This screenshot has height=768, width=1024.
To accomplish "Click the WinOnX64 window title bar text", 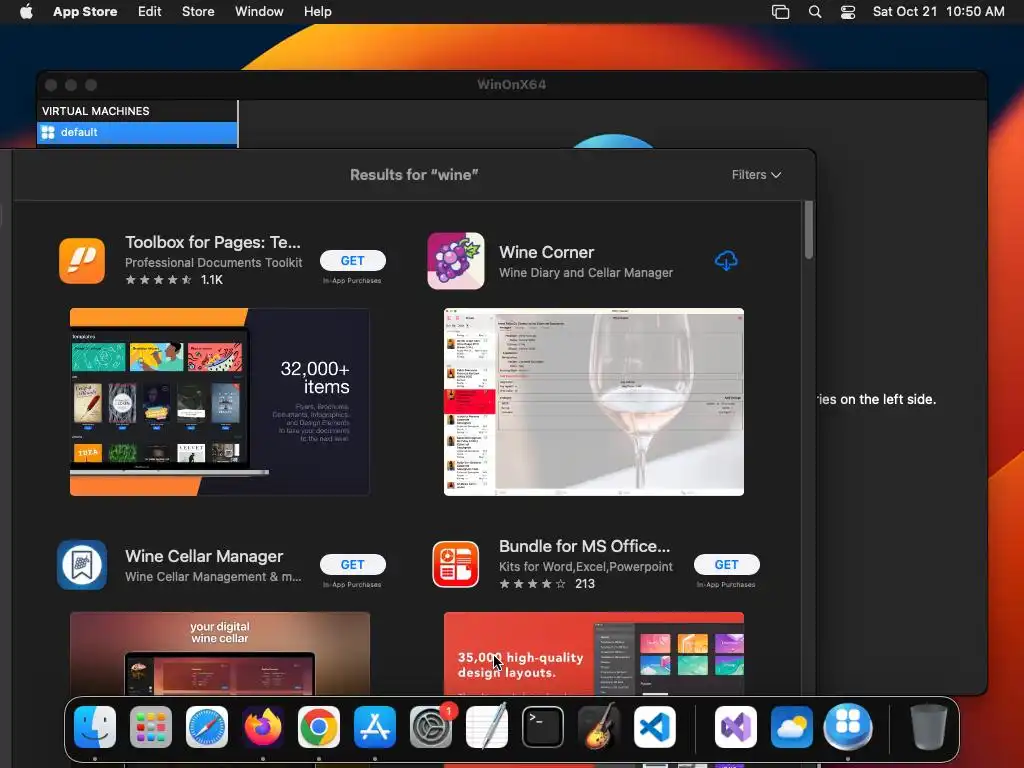I will (x=511, y=84).
